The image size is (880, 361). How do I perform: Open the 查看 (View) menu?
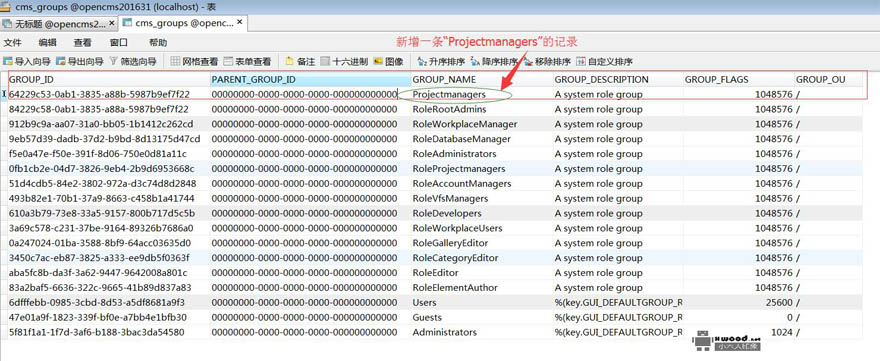point(82,43)
